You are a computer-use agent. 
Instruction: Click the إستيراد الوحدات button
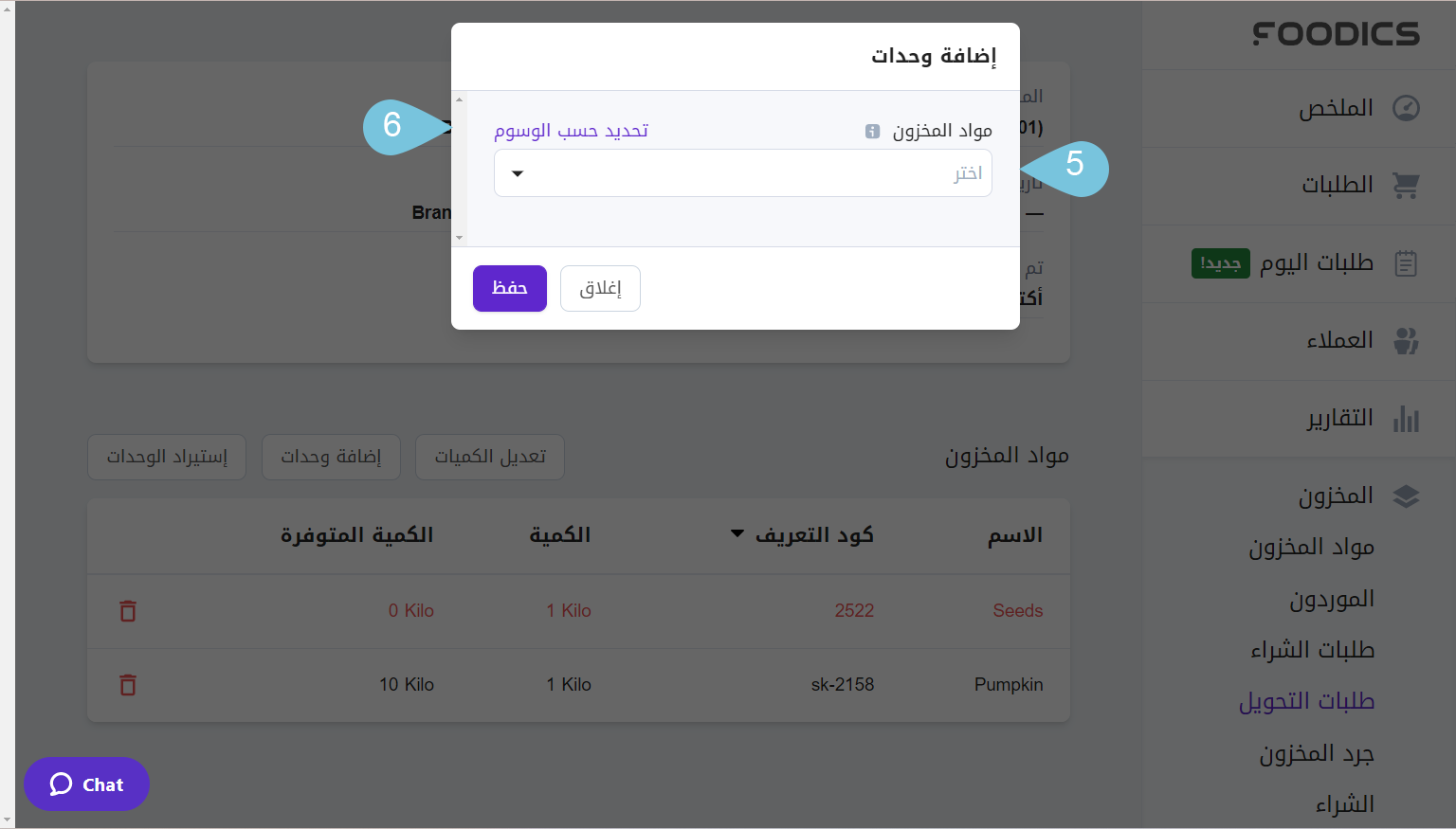coord(166,457)
